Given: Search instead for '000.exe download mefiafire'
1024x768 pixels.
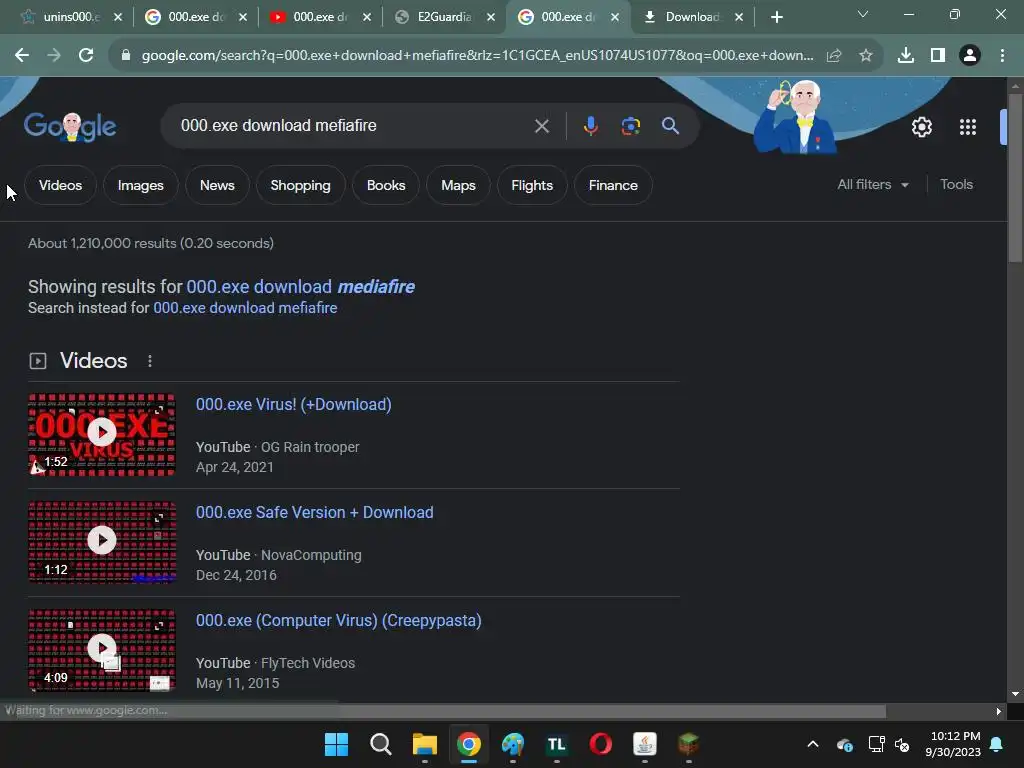Looking at the screenshot, I should [245, 308].
